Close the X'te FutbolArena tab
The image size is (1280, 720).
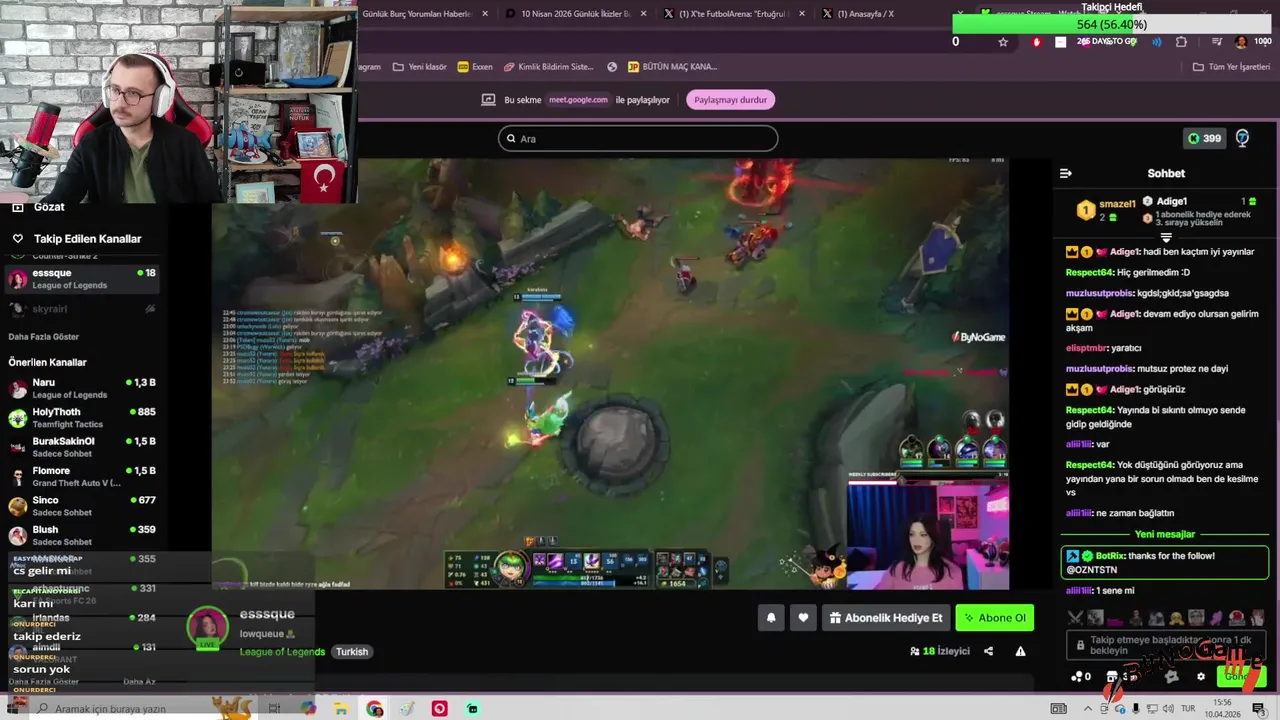(x=803, y=14)
